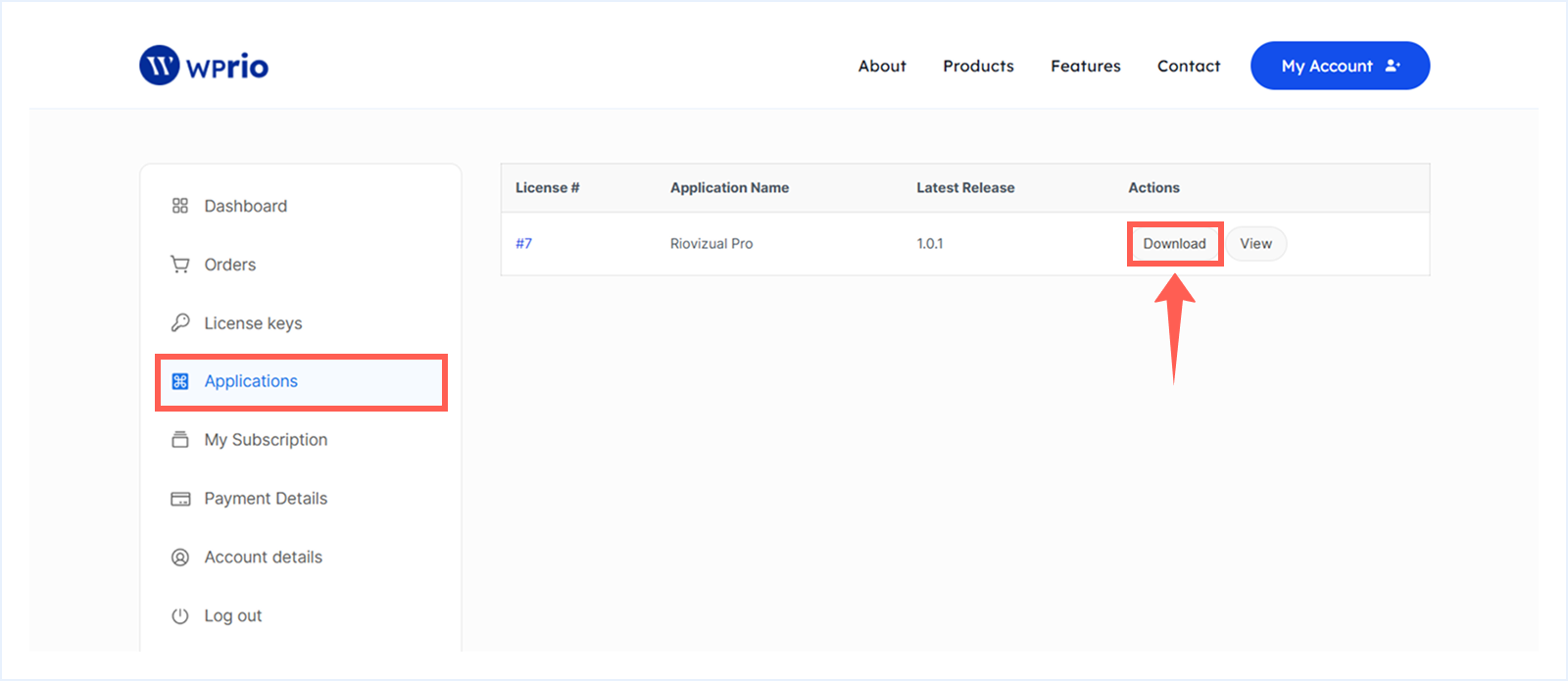Select Contact in the header navigation
The width and height of the screenshot is (1568, 681).
click(x=1188, y=66)
